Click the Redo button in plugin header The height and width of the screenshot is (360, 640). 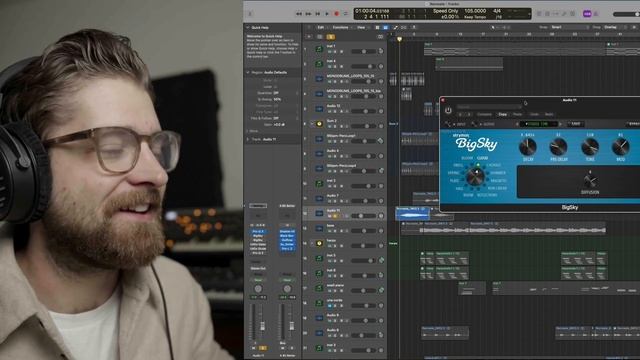[x=549, y=114]
